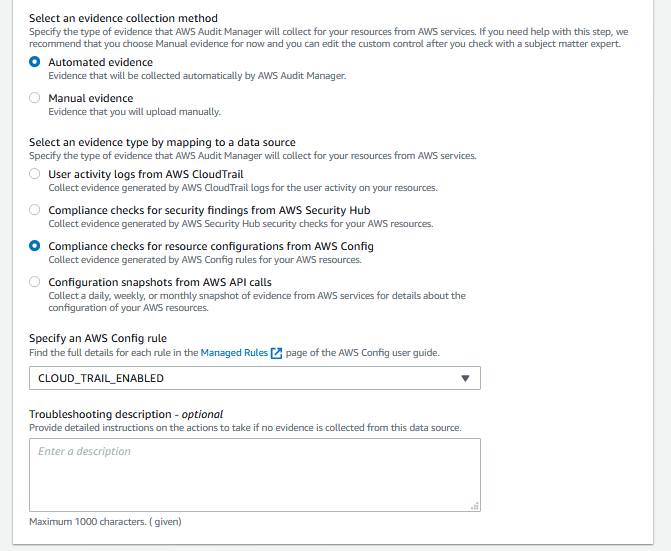
Task: Click the User activity logs from AWS CloudTrail label
Action: click(x=146, y=175)
